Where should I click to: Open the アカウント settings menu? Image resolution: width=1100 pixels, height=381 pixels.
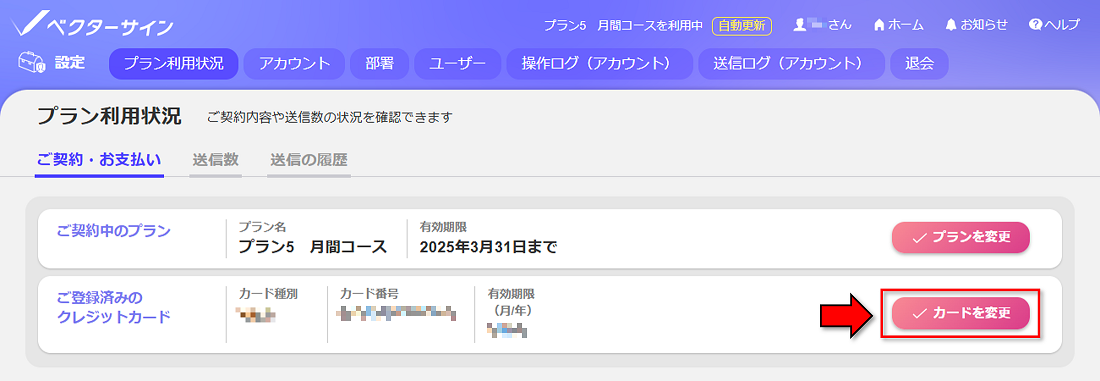(294, 64)
